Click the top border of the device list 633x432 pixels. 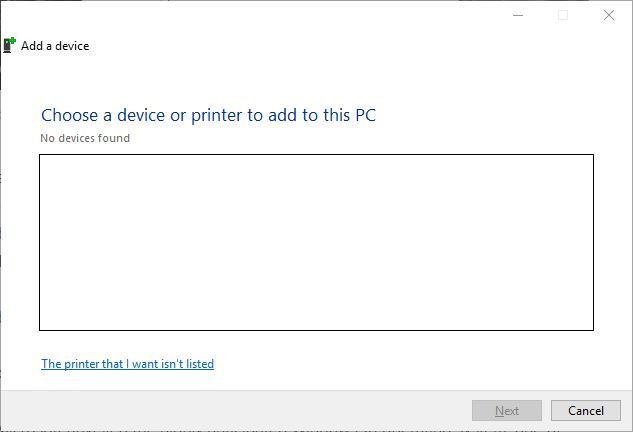pyautogui.click(x=316, y=154)
